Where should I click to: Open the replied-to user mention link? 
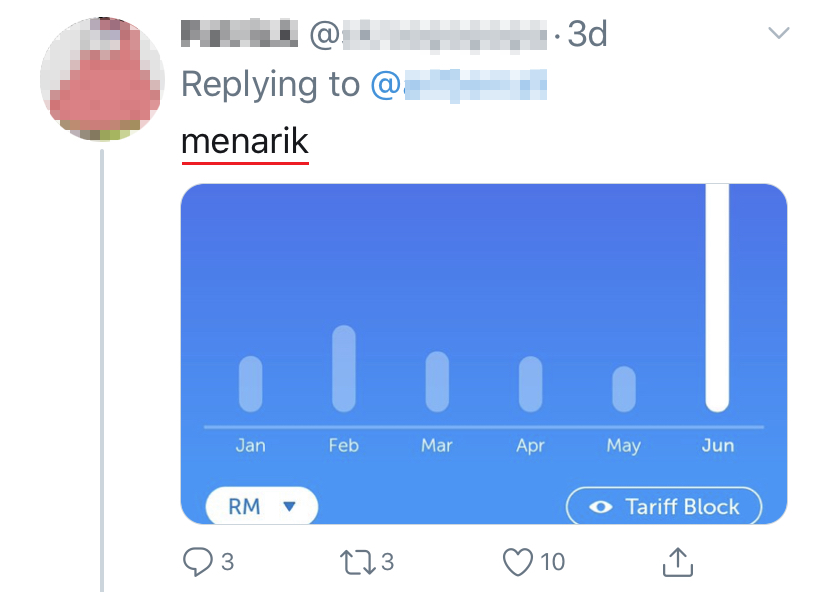pyautogui.click(x=459, y=85)
